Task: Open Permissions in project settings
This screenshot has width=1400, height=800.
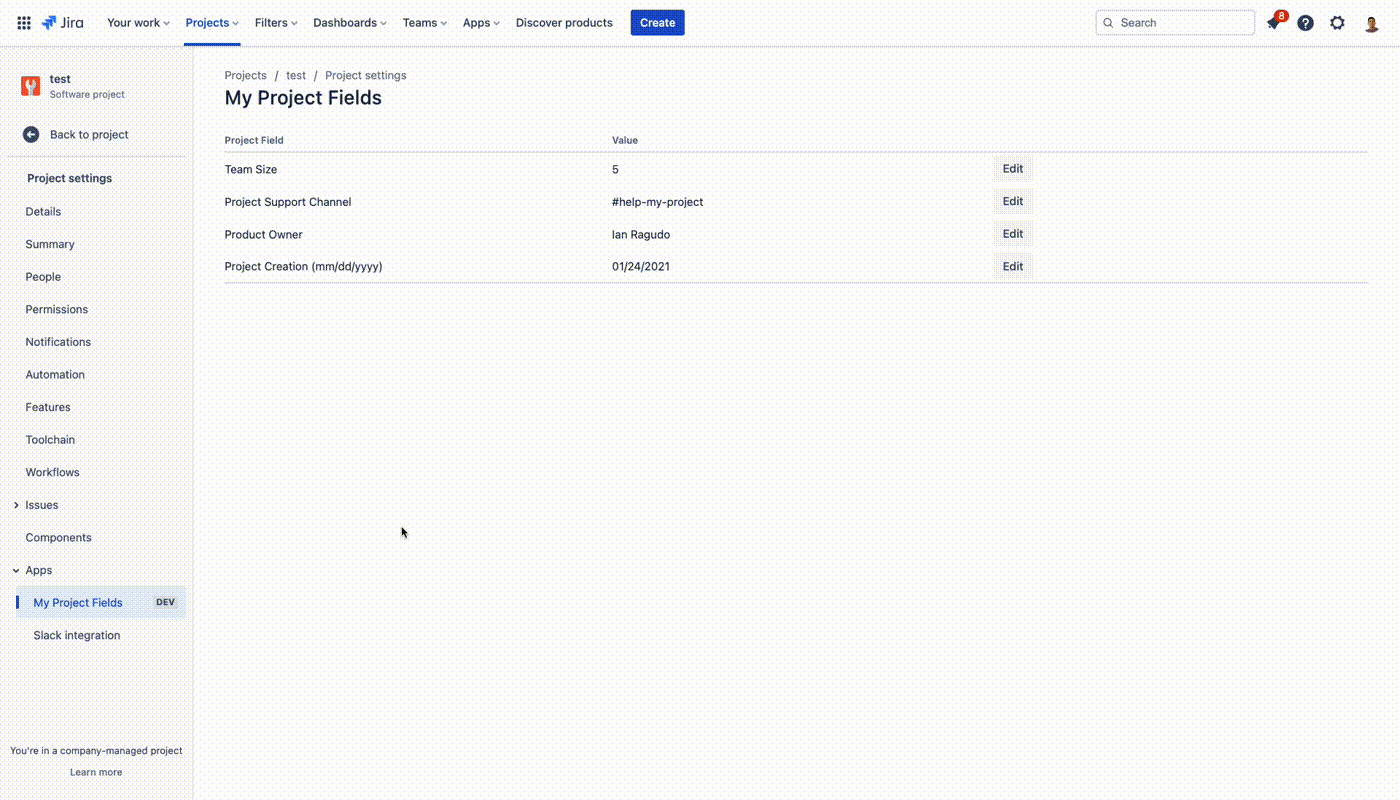Action: click(x=57, y=310)
